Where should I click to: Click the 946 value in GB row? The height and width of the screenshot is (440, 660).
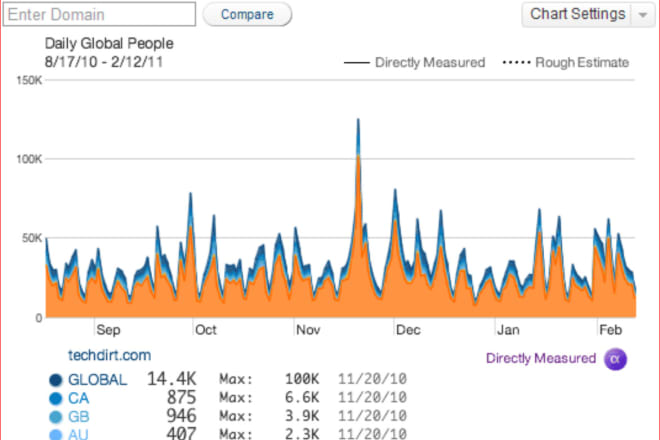(x=181, y=416)
